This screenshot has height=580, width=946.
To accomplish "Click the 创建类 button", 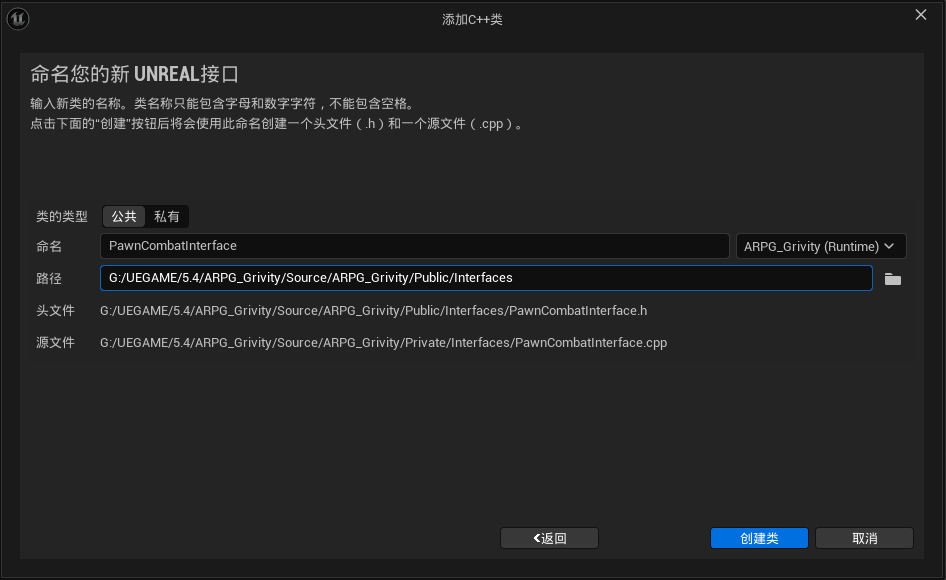I will (x=759, y=538).
